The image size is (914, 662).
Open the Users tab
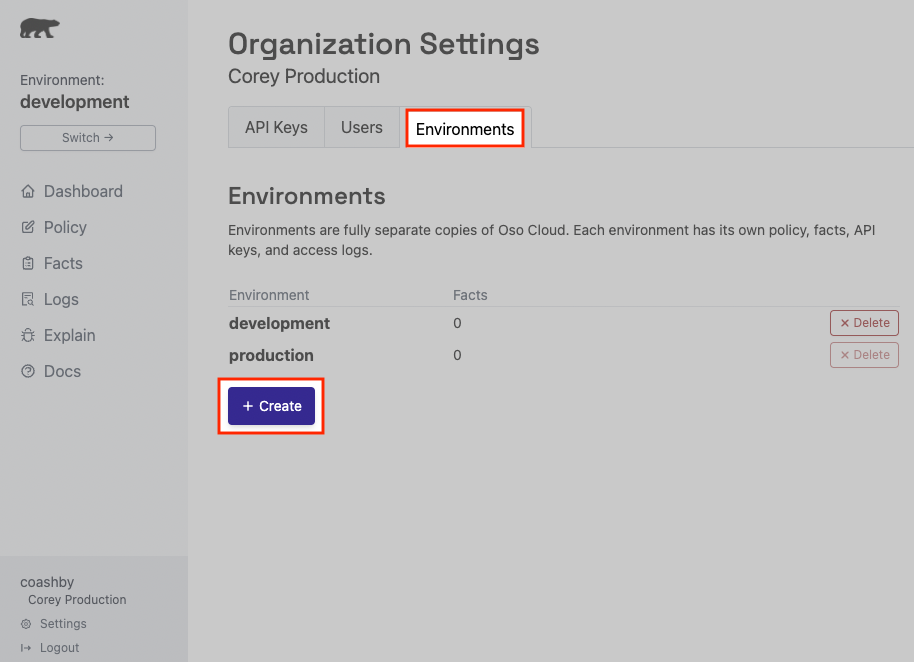[362, 128]
